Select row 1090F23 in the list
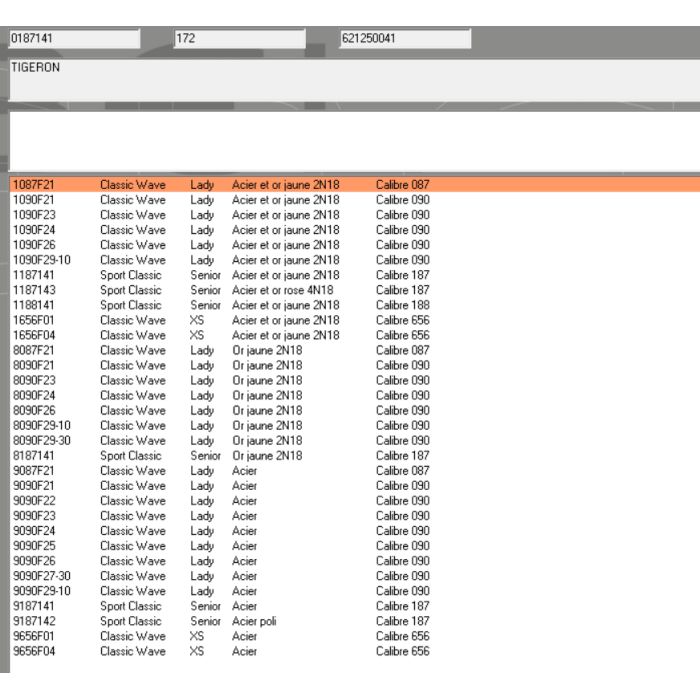The width and height of the screenshot is (700, 700). (354, 215)
